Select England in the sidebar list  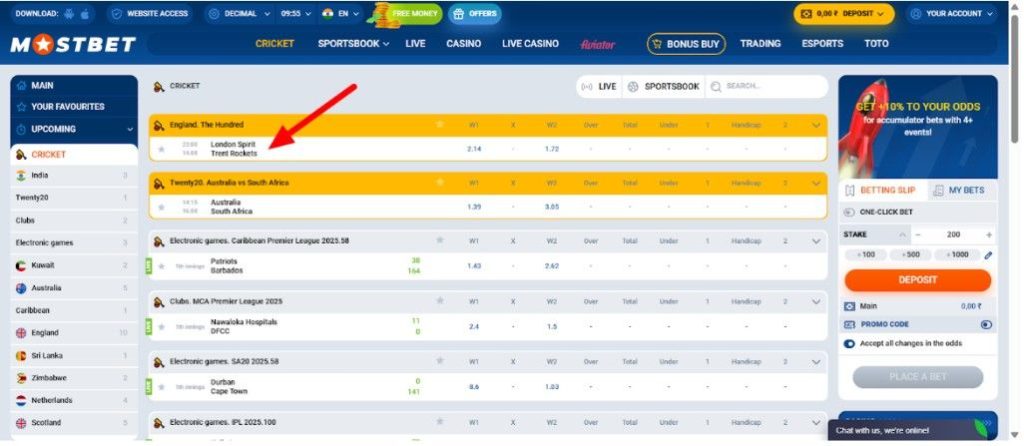click(x=72, y=333)
